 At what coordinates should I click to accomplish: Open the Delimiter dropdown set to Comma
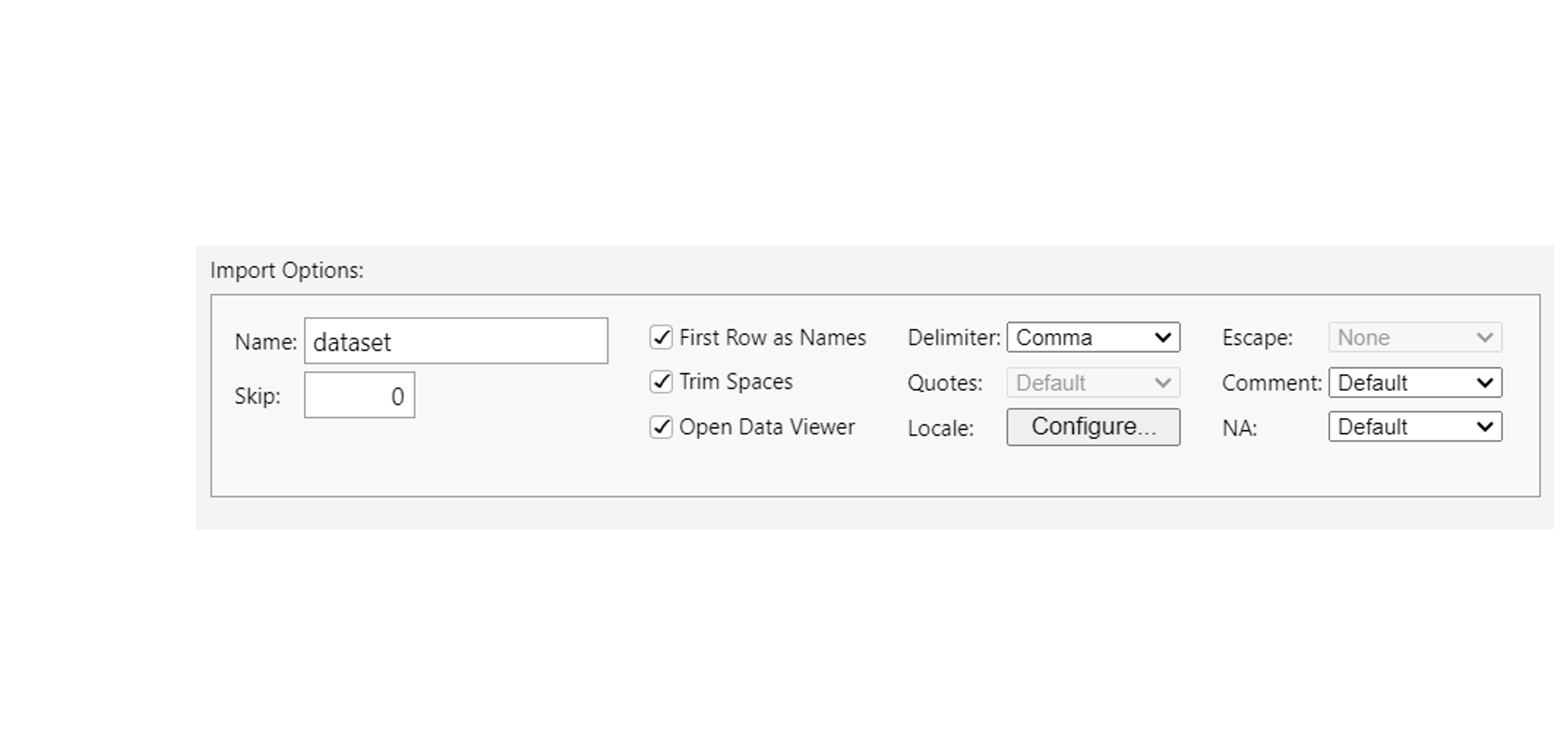1093,337
